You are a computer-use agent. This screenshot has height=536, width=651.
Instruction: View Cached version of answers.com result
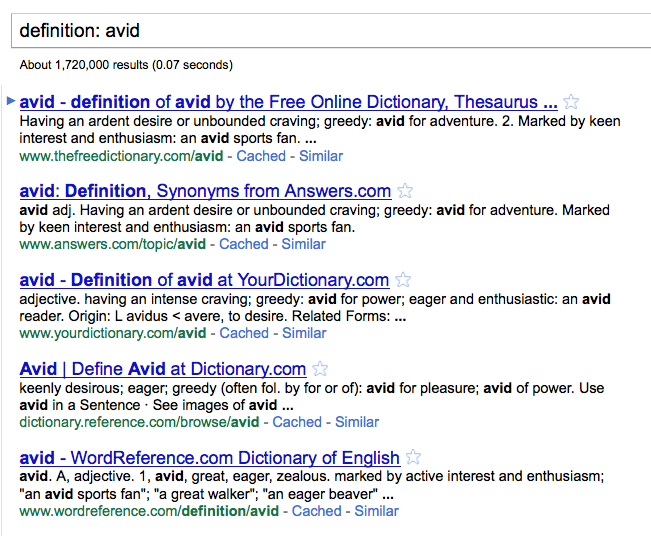click(x=244, y=244)
